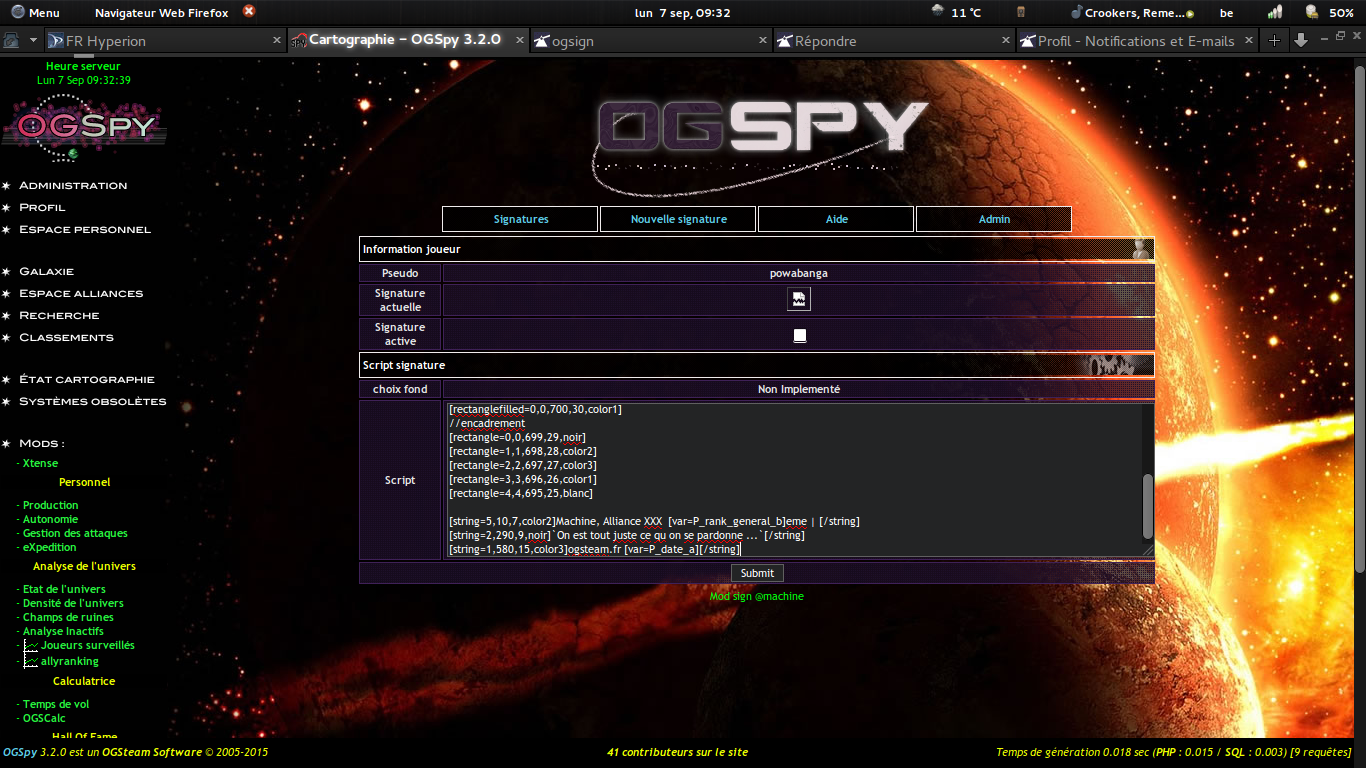Viewport: 1366px width, 768px height.
Task: Click the clipboard icon in the top panel
Action: pyautogui.click(x=1021, y=13)
